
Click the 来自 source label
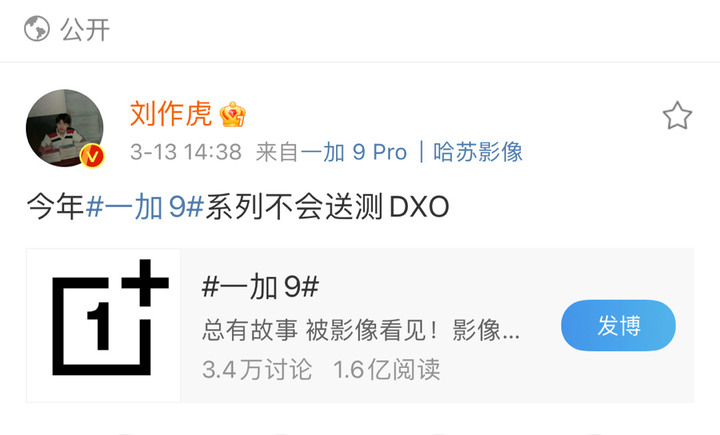click(x=277, y=152)
